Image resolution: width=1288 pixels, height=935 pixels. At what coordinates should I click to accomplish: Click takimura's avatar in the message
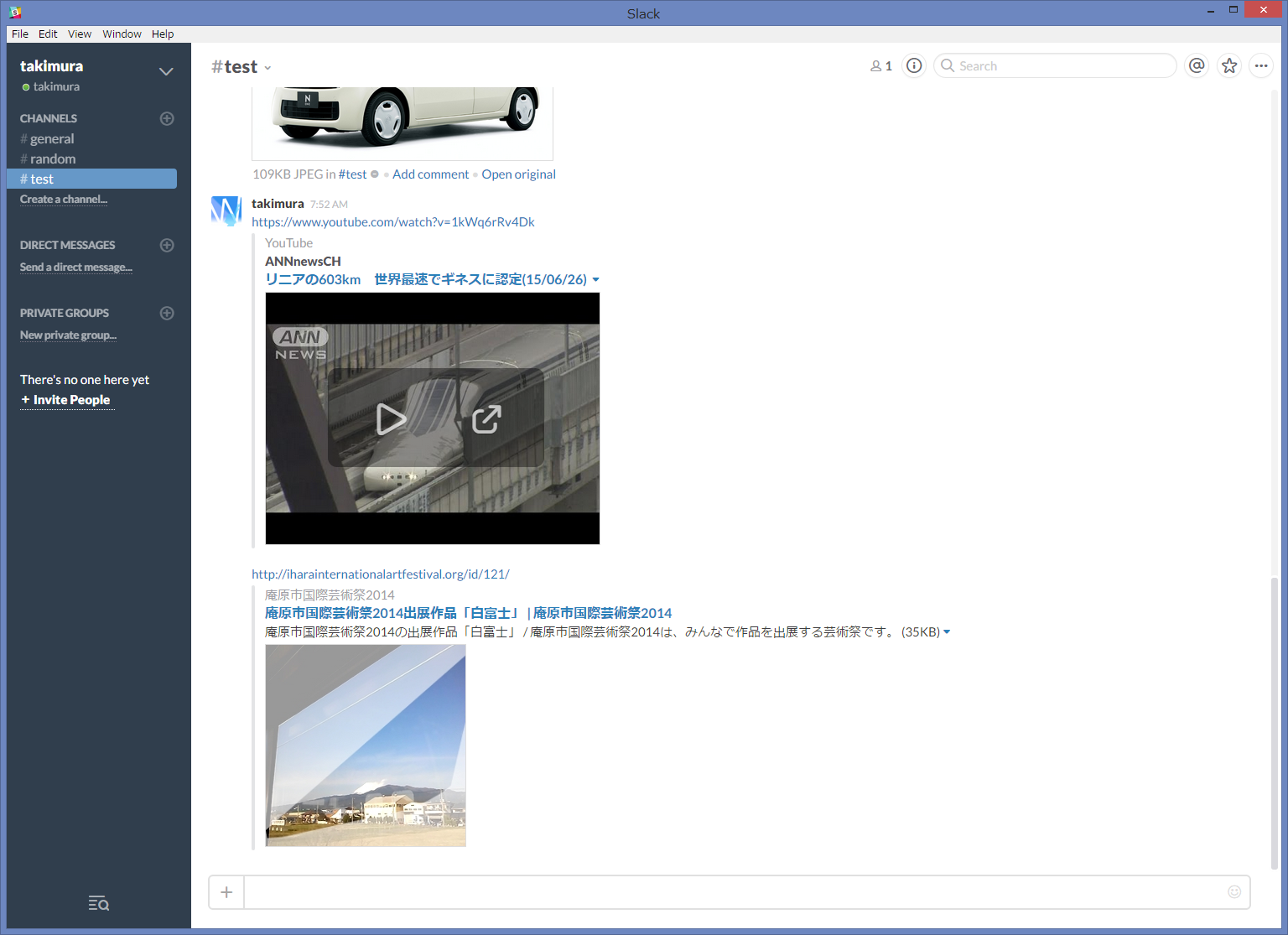click(x=226, y=211)
